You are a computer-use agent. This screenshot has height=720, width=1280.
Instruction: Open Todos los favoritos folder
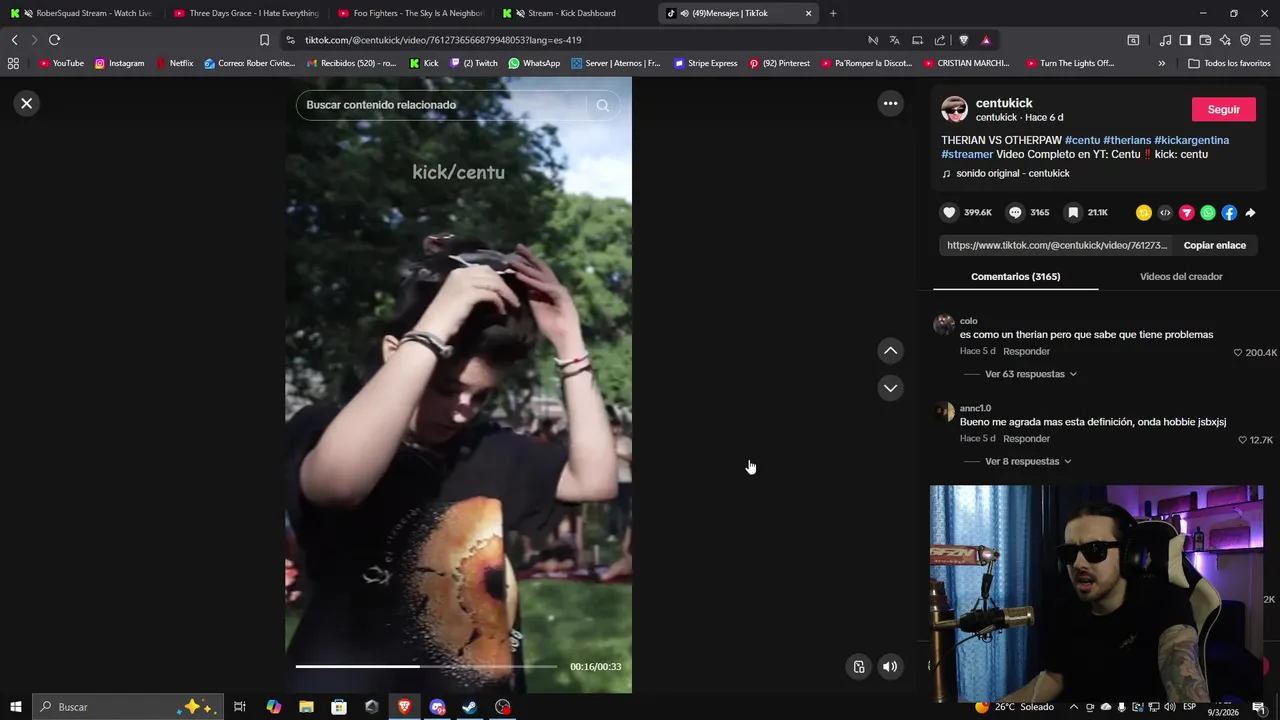coord(1229,63)
